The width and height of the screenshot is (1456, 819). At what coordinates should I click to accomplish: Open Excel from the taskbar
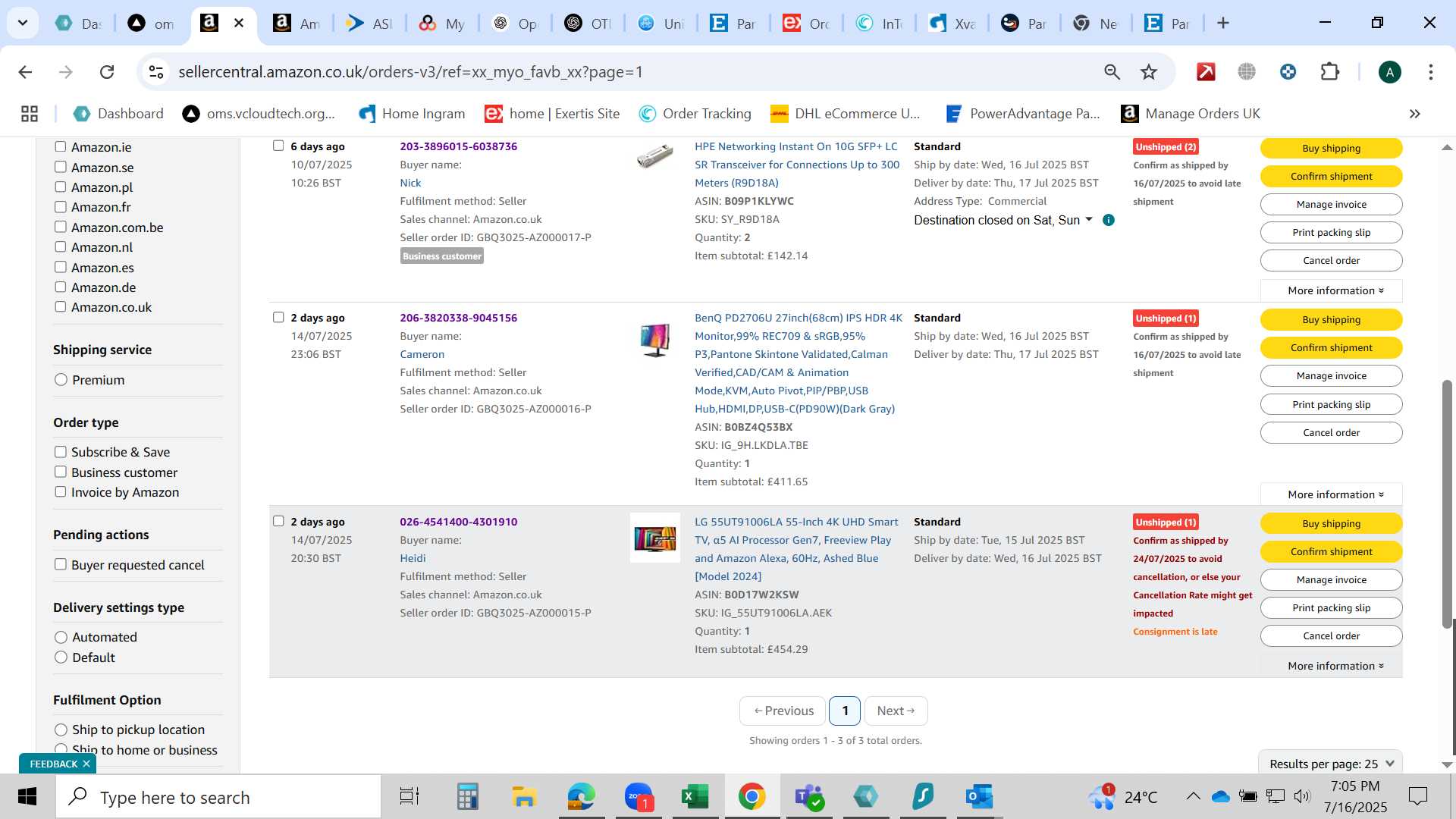click(x=695, y=797)
